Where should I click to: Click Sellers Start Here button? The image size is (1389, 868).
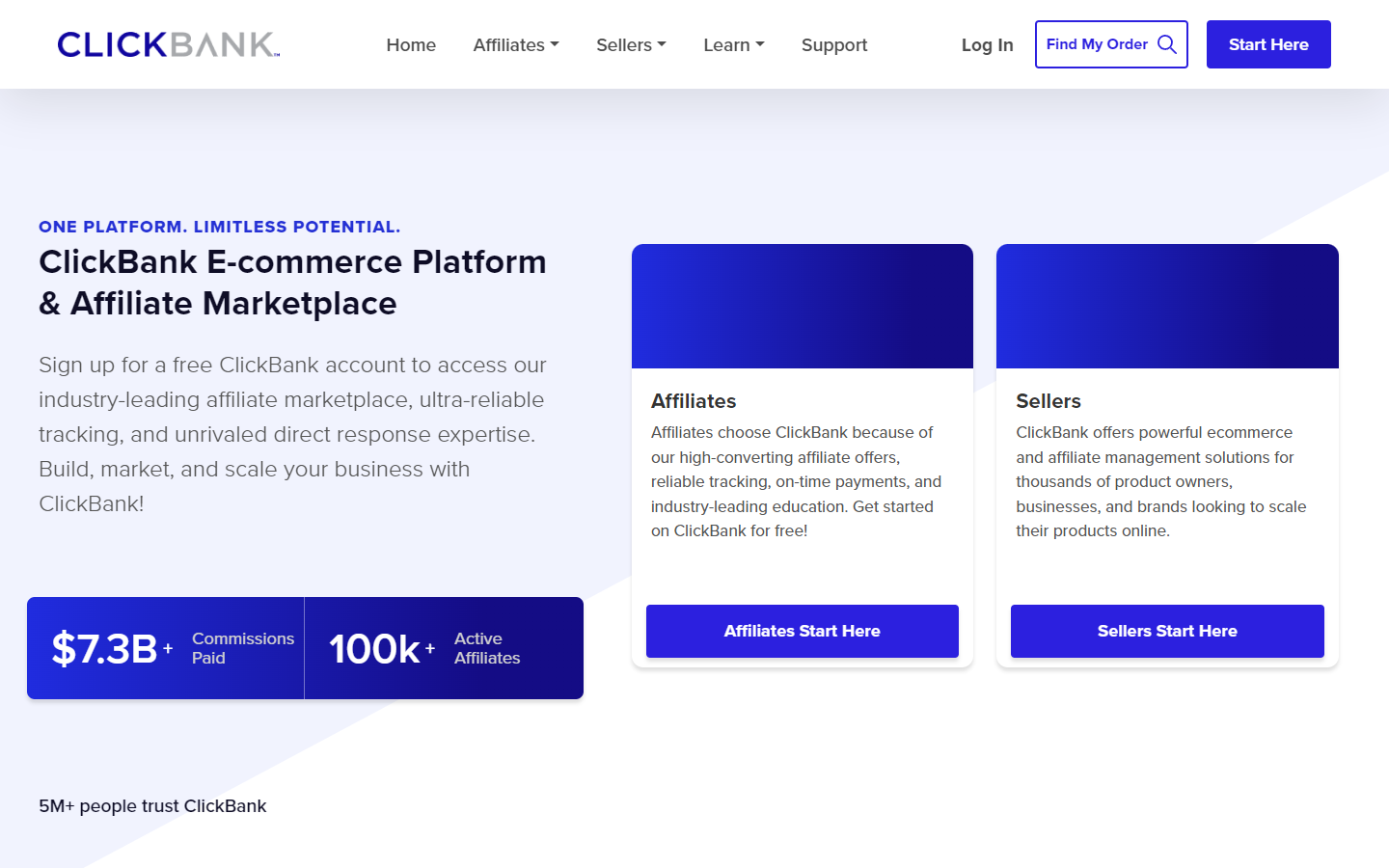[1167, 631]
